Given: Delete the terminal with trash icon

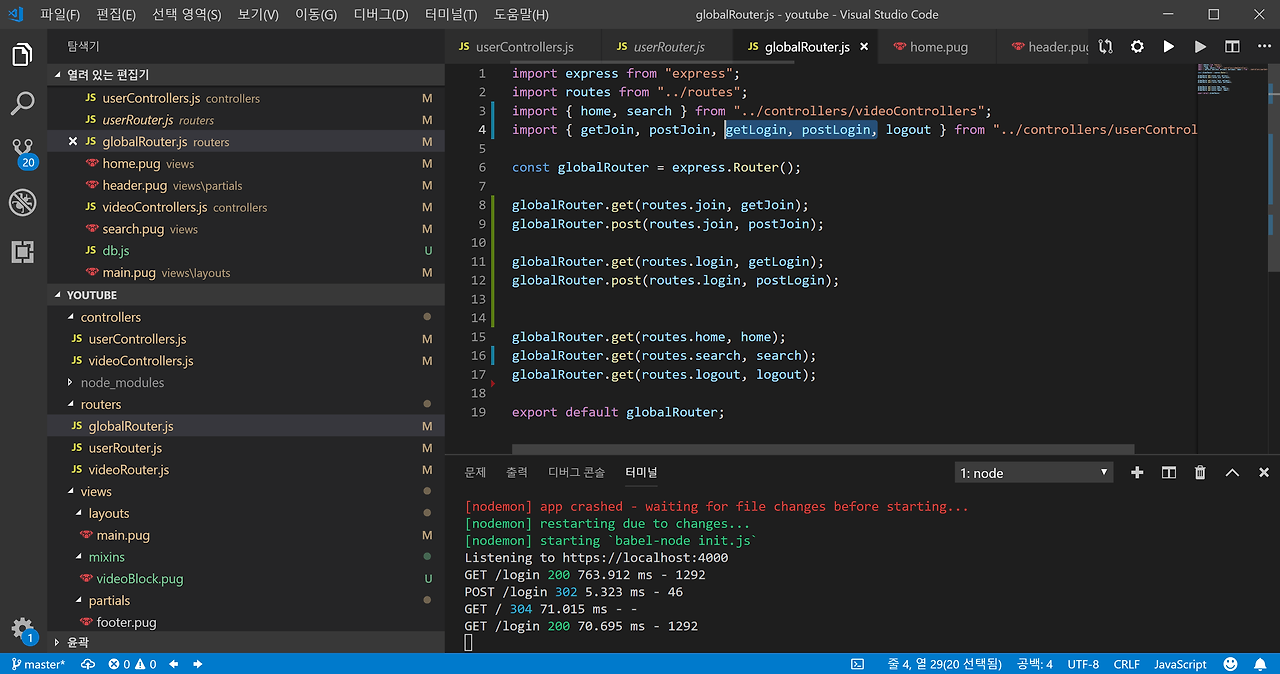Looking at the screenshot, I should pyautogui.click(x=1200, y=473).
